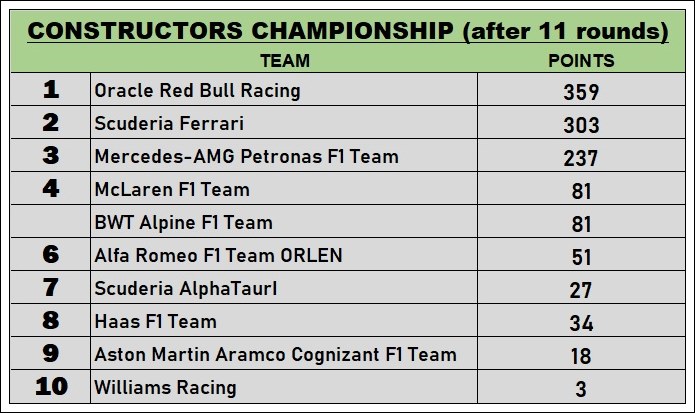Click the Scuderia AlphaTauri team cell
The image size is (695, 413).
[185, 288]
